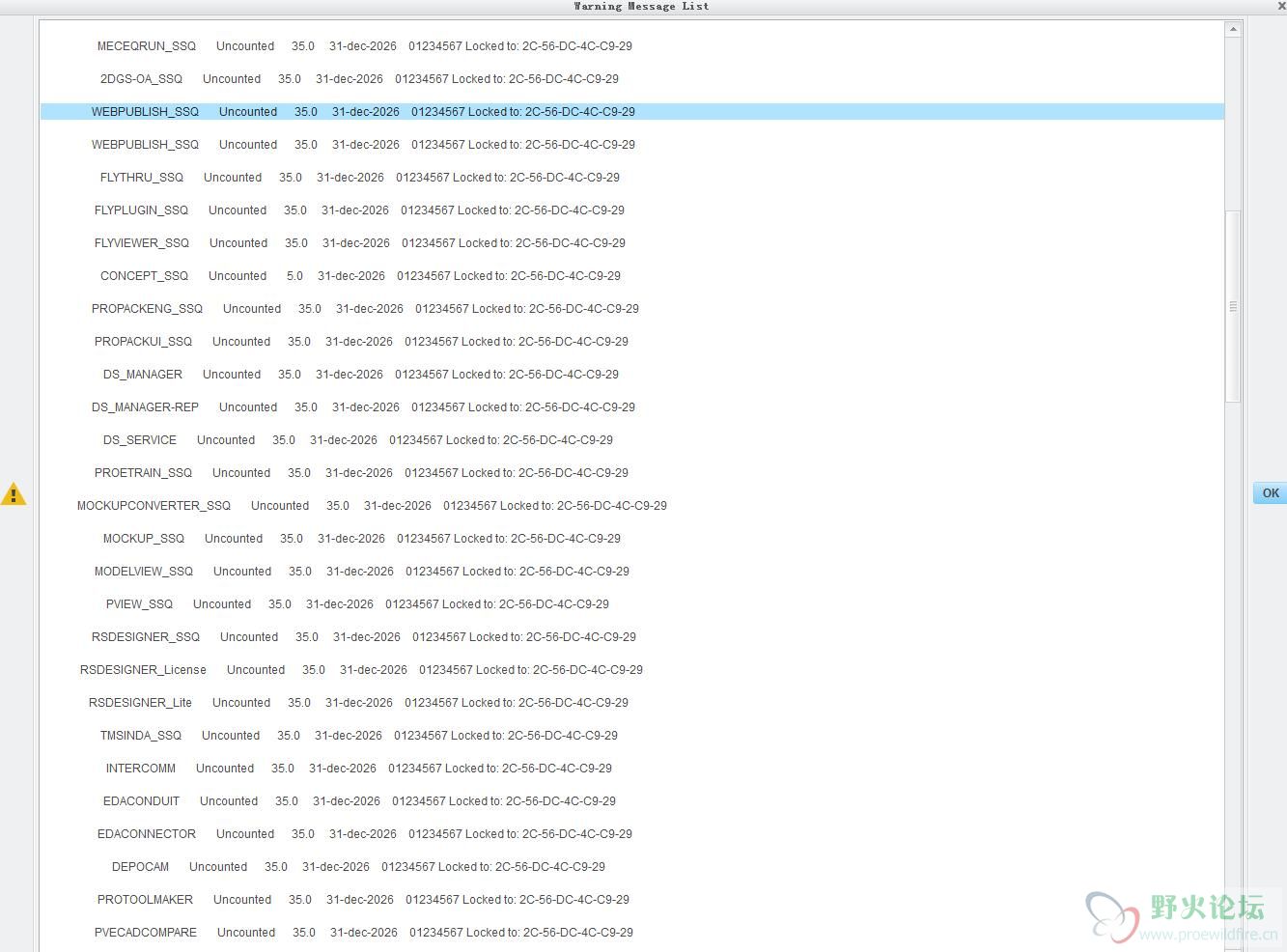Screen dimensions: 1287x952
Task: Select the FLYTHRU_SSQ license row
Action: [632, 178]
